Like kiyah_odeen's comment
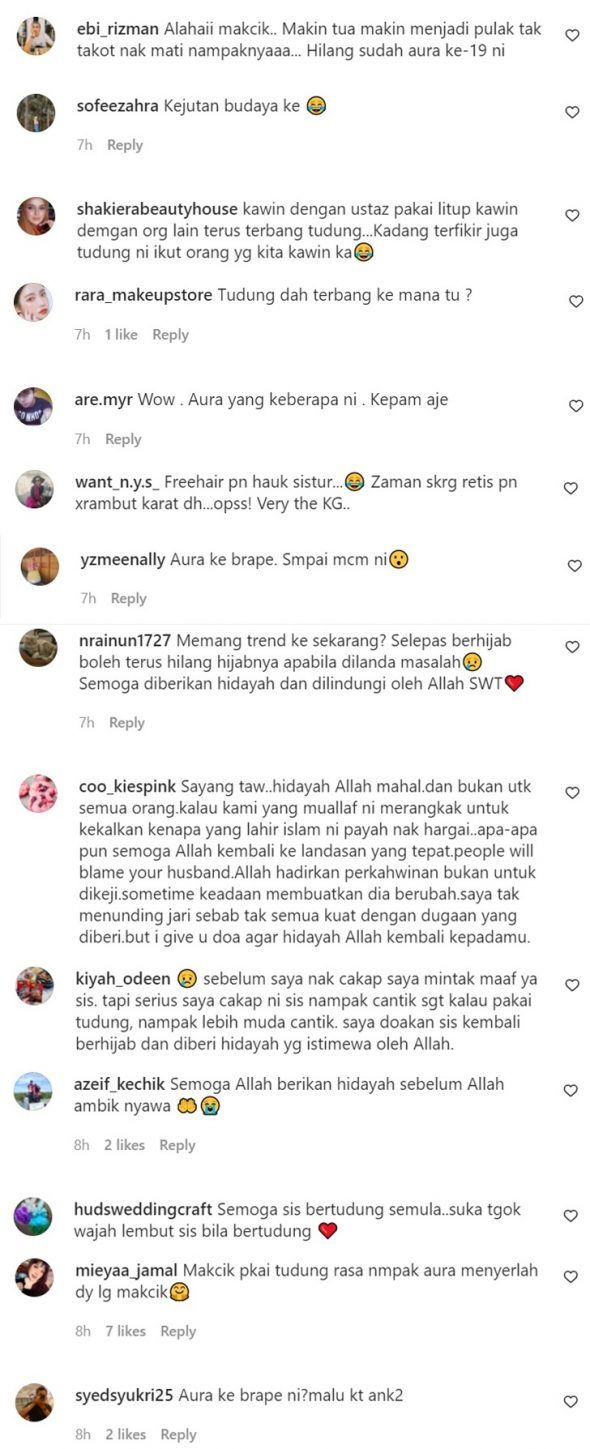The height and width of the screenshot is (1449, 590). [572, 985]
